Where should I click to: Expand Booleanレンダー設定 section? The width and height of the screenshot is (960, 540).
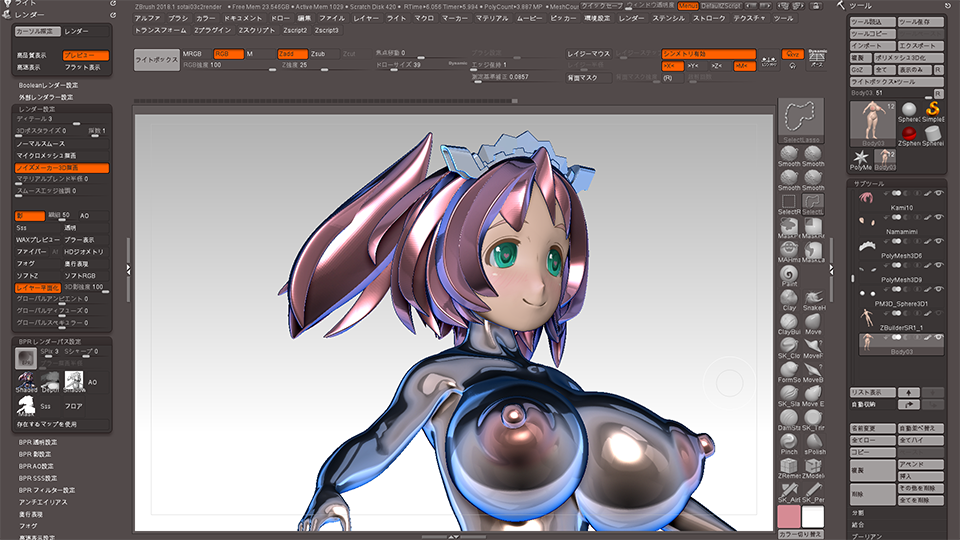pos(48,86)
